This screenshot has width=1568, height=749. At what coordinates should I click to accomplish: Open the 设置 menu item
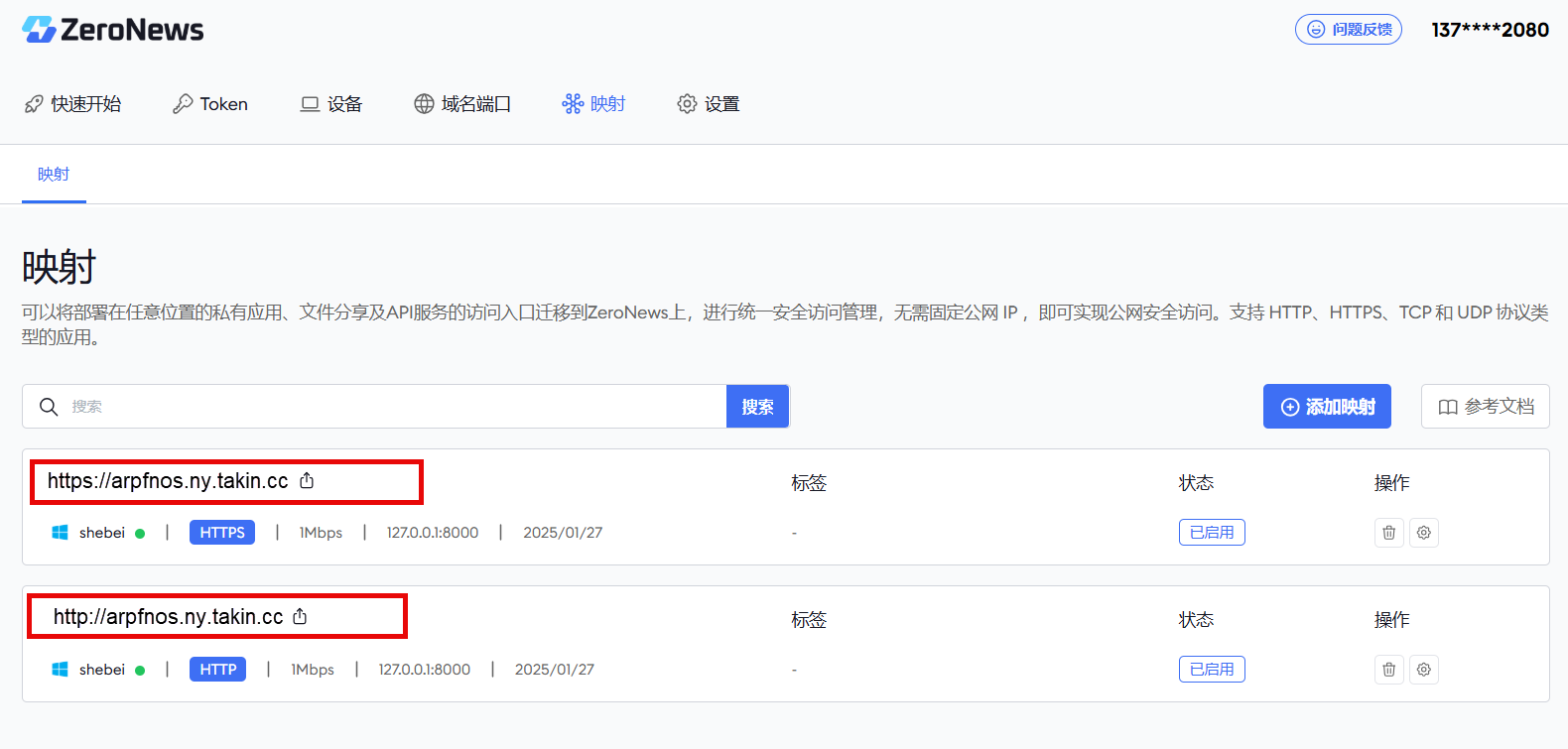point(709,104)
